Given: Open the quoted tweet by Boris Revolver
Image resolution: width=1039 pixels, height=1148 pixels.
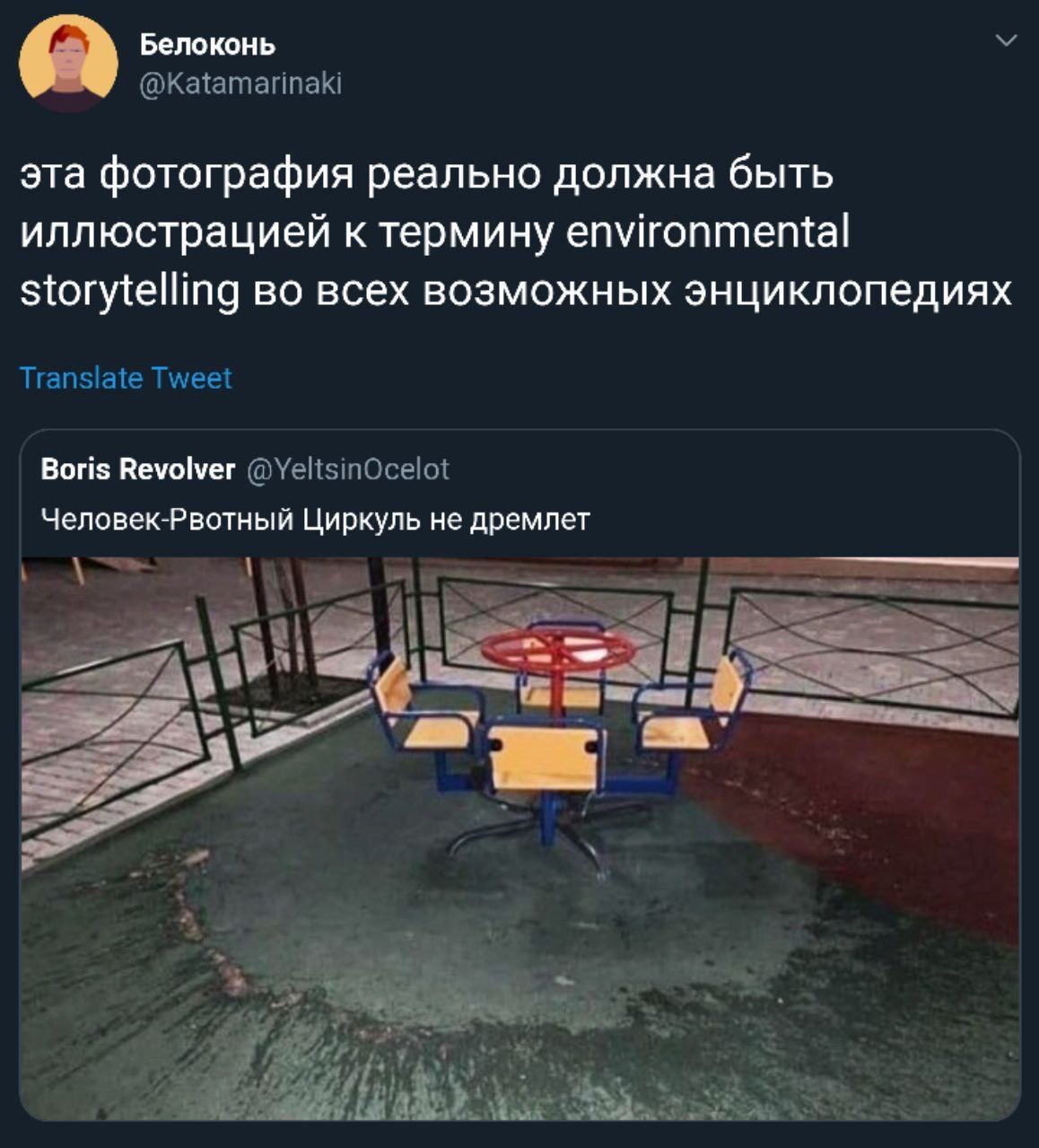Looking at the screenshot, I should [519, 775].
